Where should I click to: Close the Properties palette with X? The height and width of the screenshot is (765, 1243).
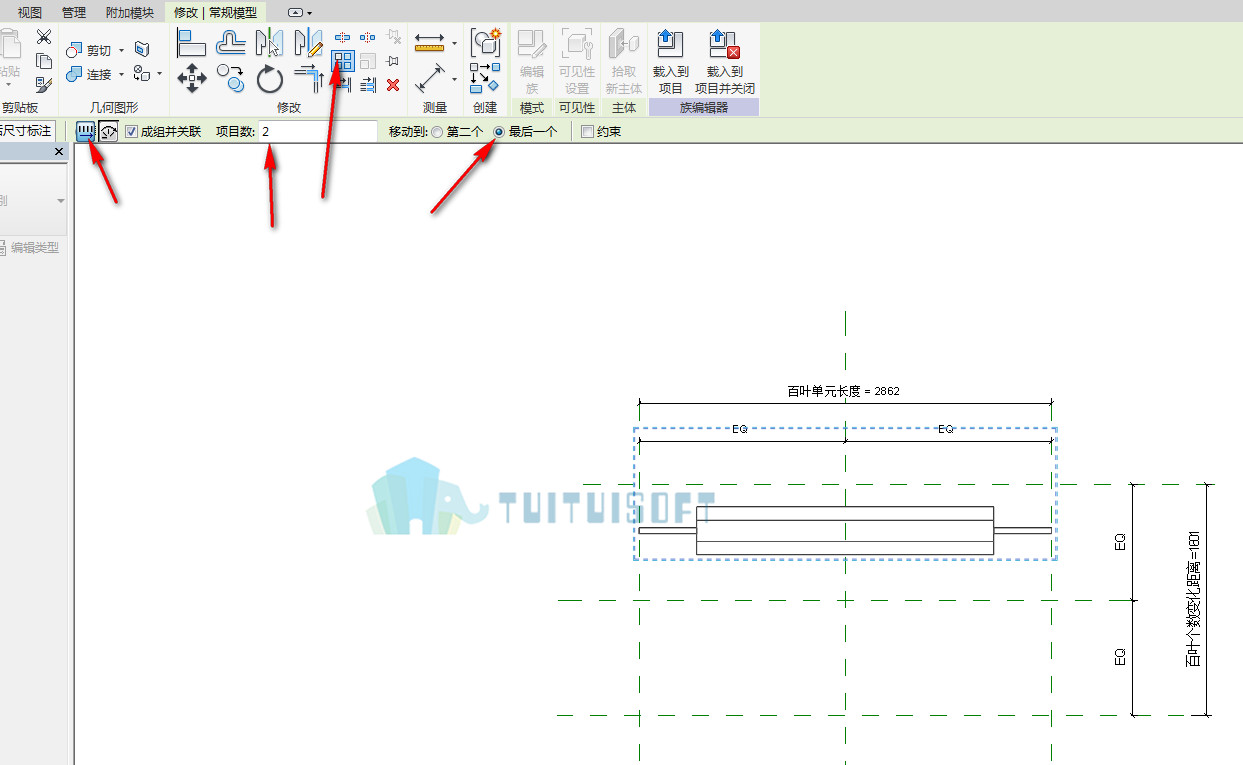pos(59,152)
